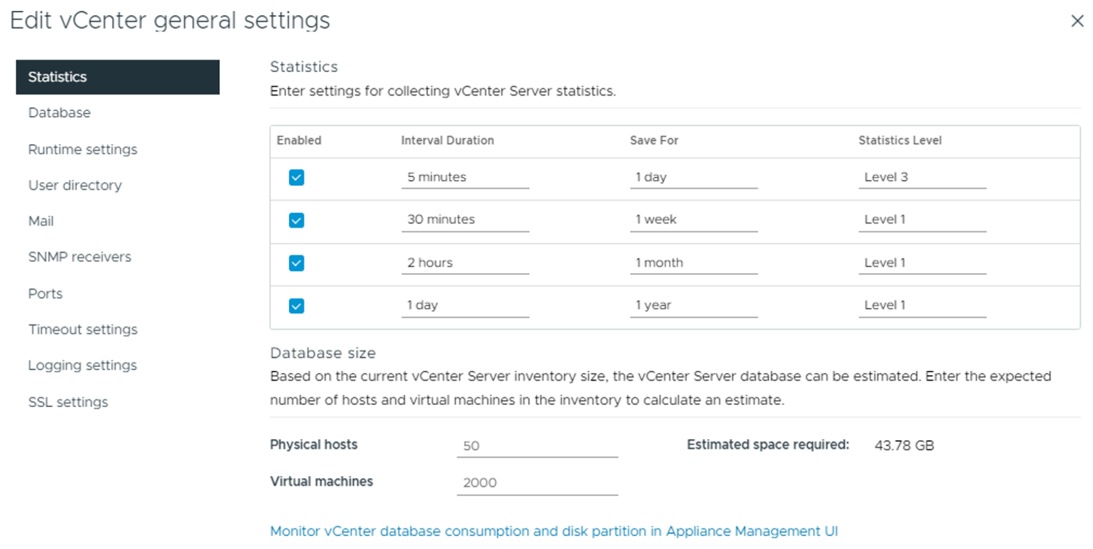Image resolution: width=1093 pixels, height=549 pixels.
Task: Open Runtime settings in the sidebar
Action: 82,149
